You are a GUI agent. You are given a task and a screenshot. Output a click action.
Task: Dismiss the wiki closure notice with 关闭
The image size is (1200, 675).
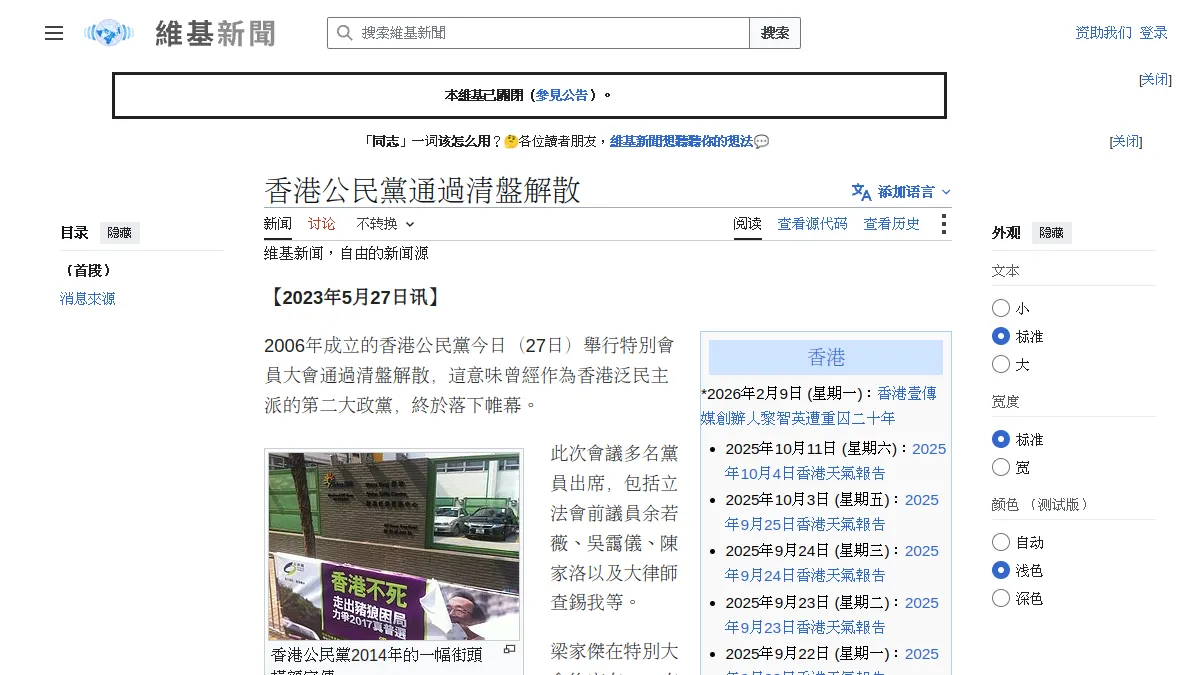tap(1155, 79)
